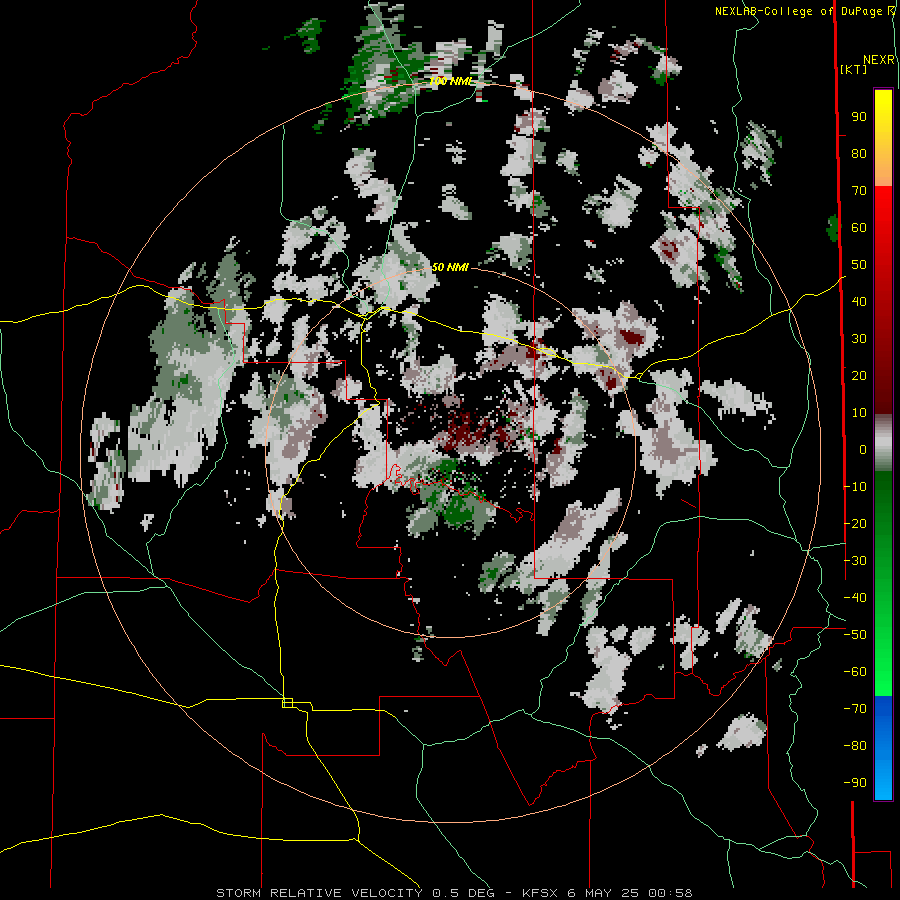
Task: Click the -80 value on the velocity scale
Action: coord(855,746)
